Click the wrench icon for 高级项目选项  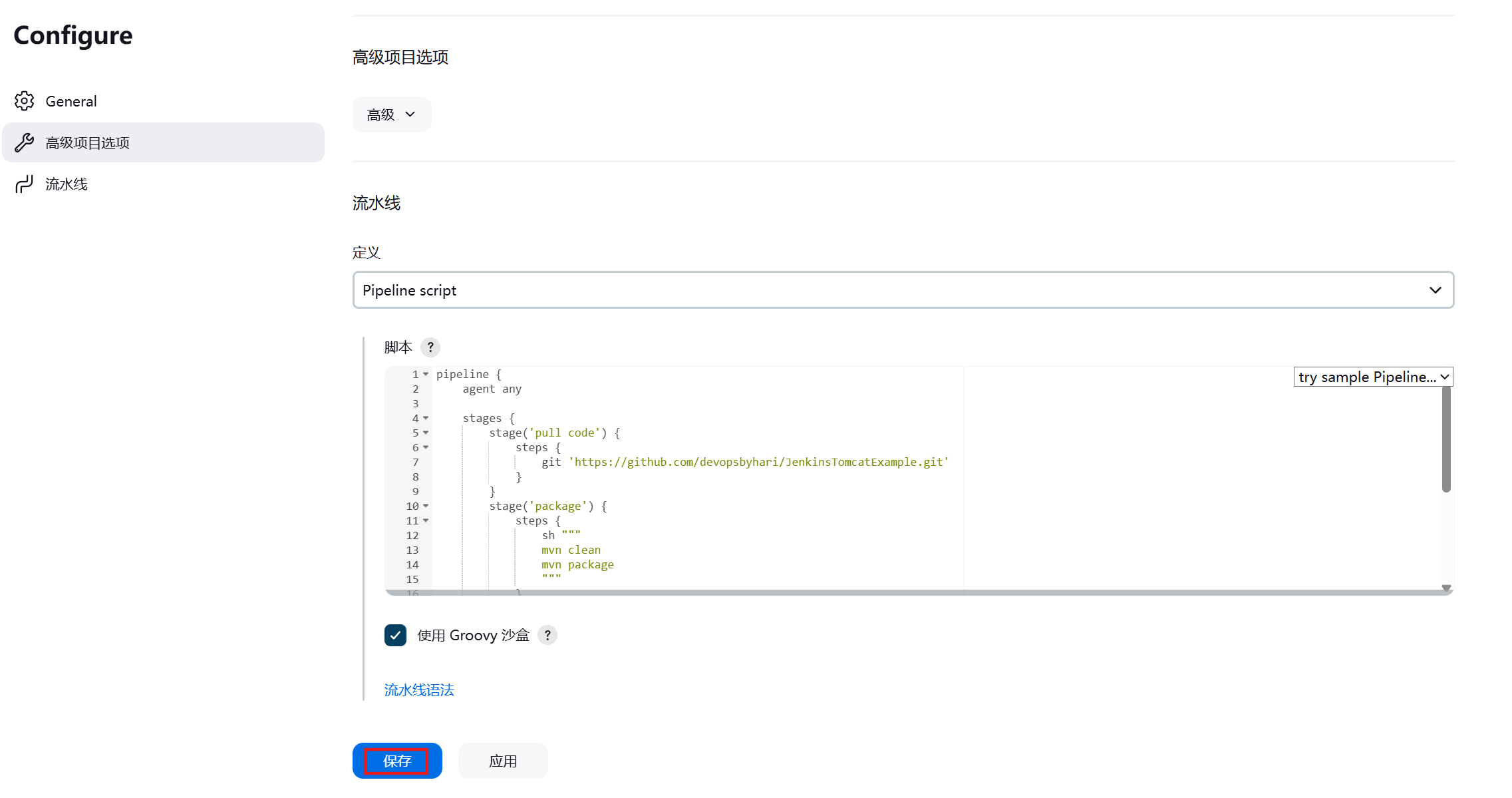point(25,142)
